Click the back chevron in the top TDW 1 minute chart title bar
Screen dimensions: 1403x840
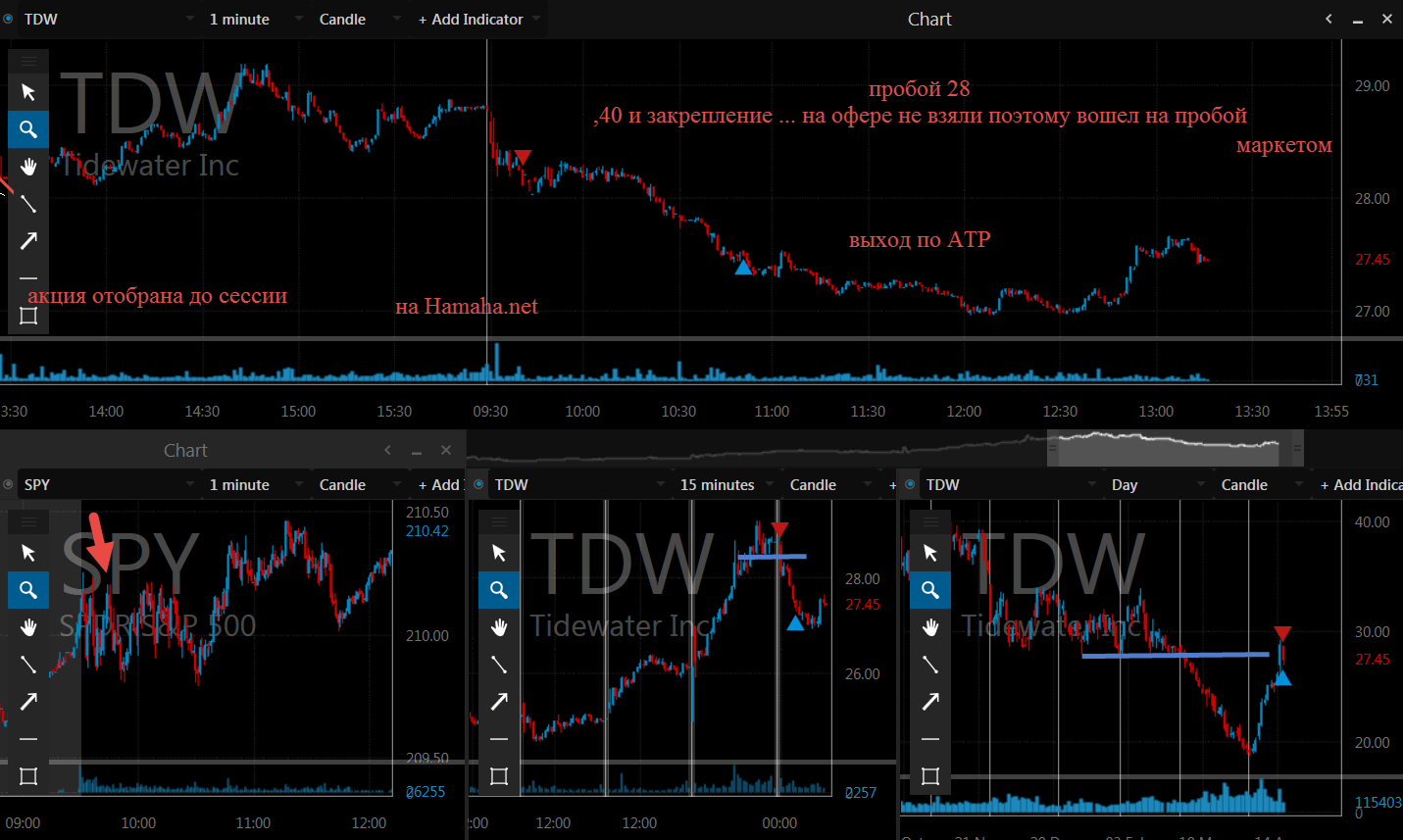tap(1328, 19)
